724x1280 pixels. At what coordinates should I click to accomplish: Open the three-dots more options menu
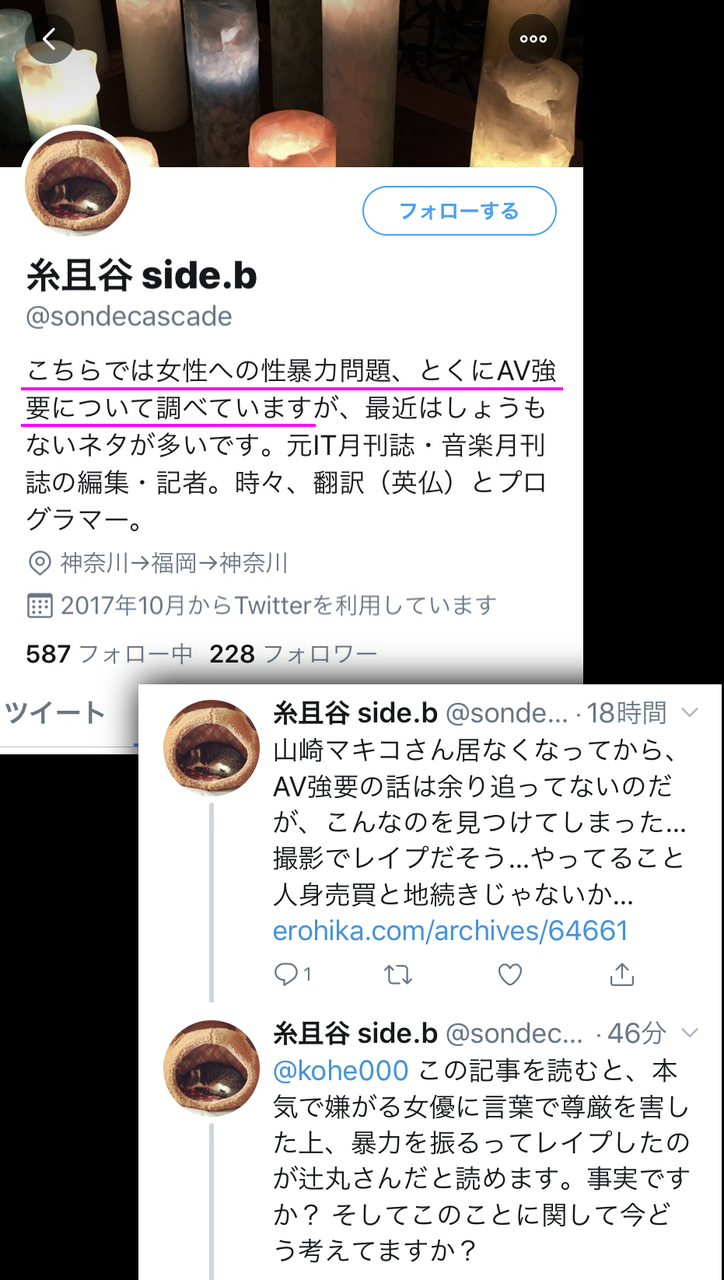pyautogui.click(x=533, y=39)
